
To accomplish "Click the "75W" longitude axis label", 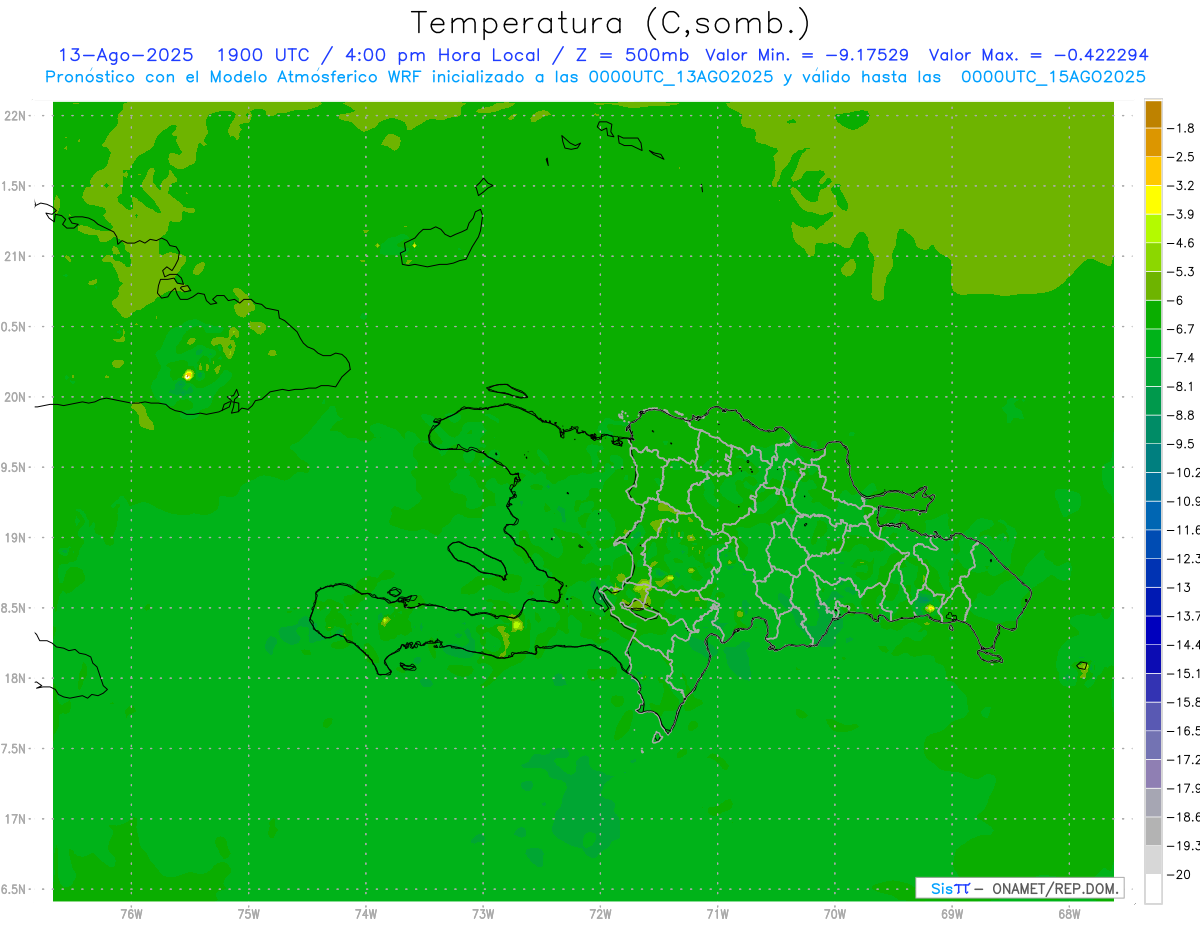I will (x=249, y=914).
